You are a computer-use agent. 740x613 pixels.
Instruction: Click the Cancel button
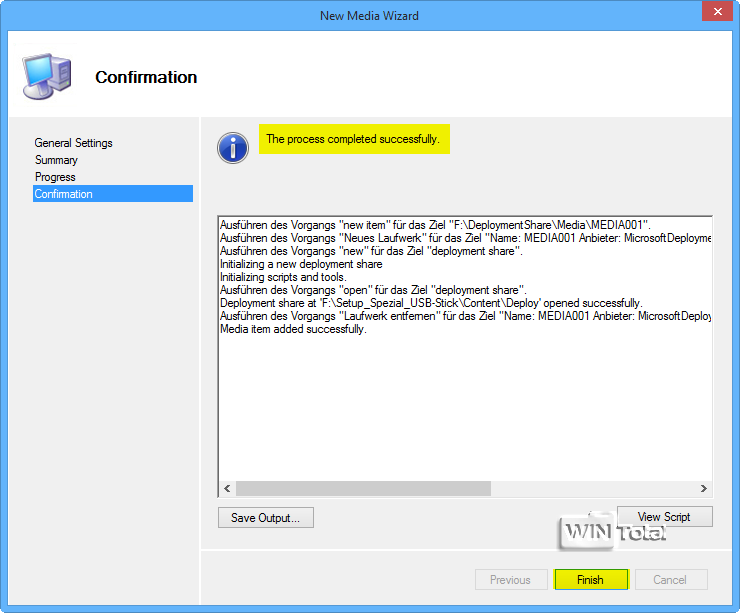[671, 579]
